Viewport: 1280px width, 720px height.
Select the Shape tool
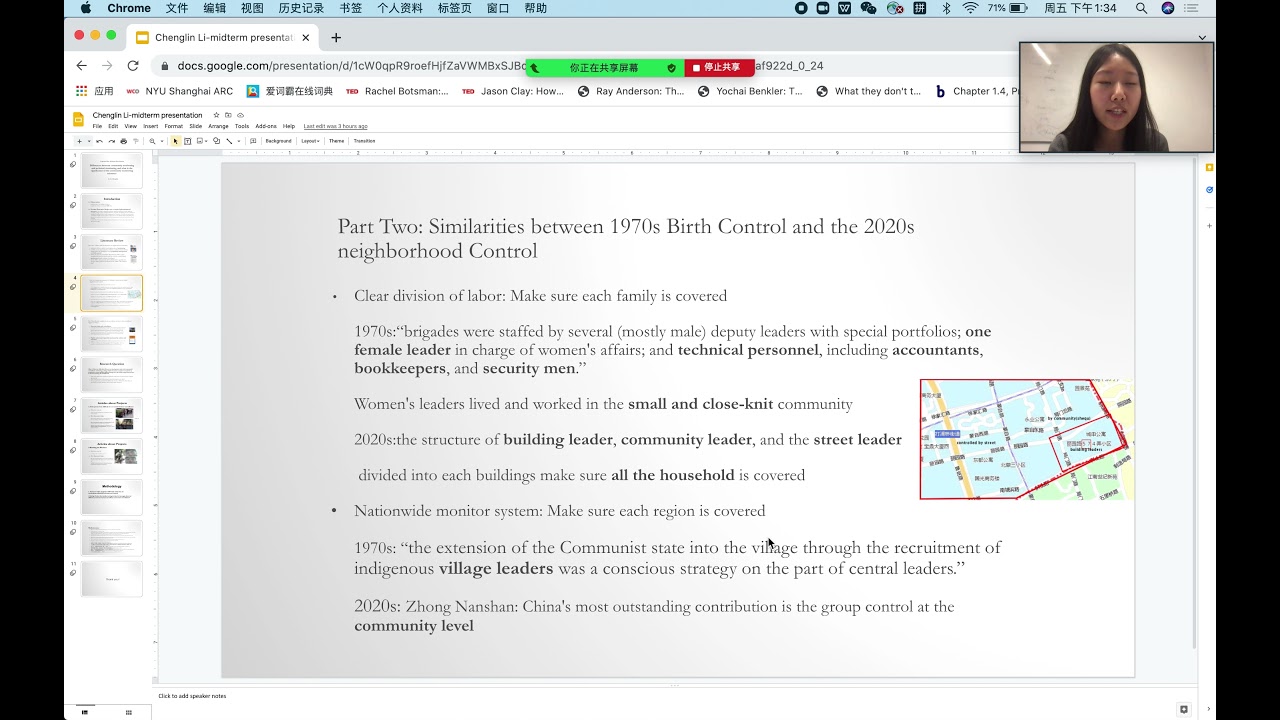click(x=216, y=141)
